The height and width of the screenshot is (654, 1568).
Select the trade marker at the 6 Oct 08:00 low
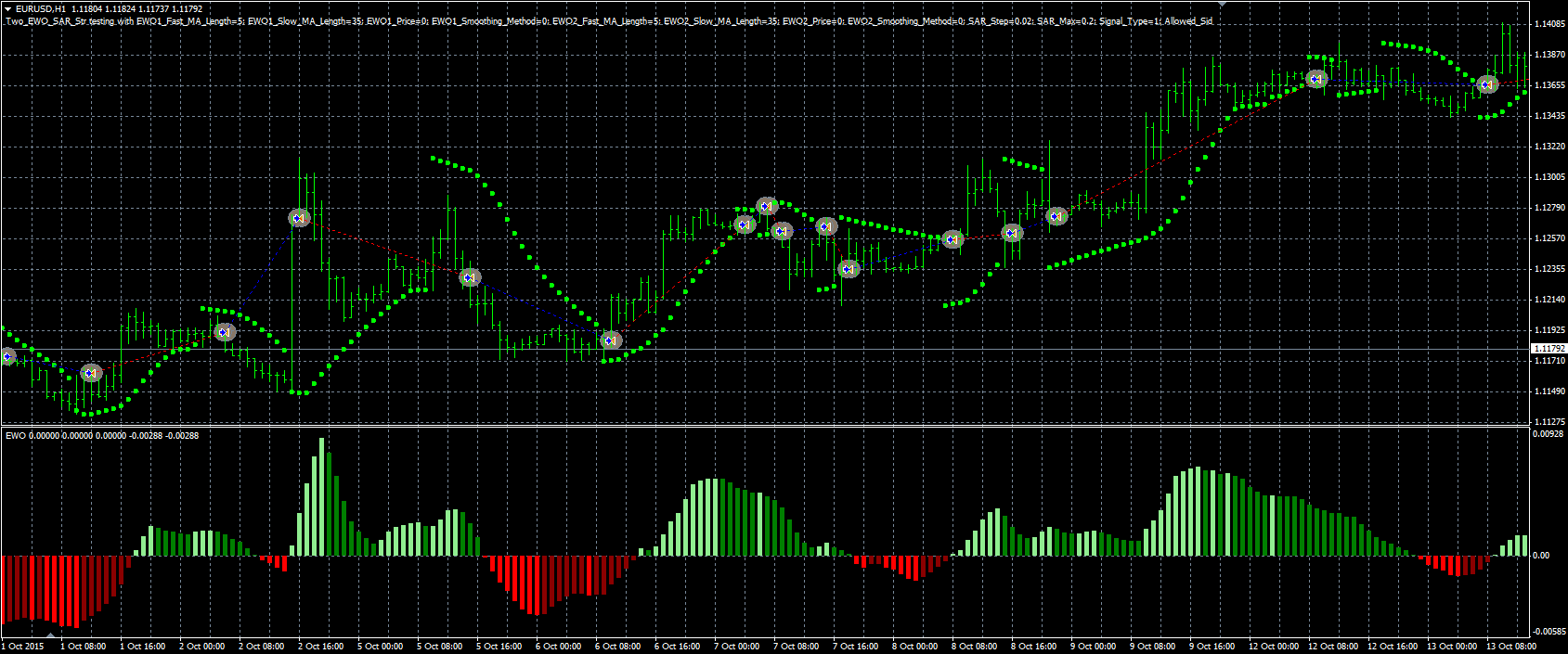pos(610,340)
